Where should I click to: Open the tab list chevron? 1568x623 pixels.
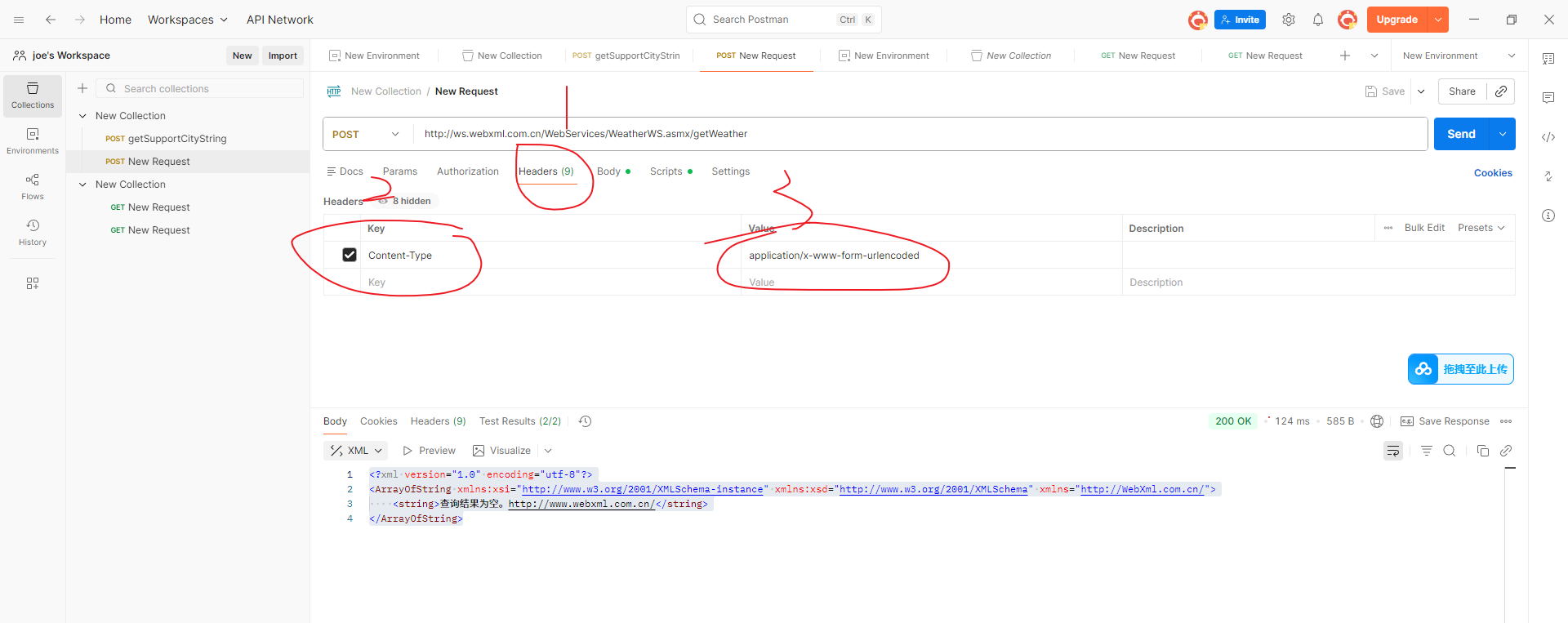click(1374, 56)
